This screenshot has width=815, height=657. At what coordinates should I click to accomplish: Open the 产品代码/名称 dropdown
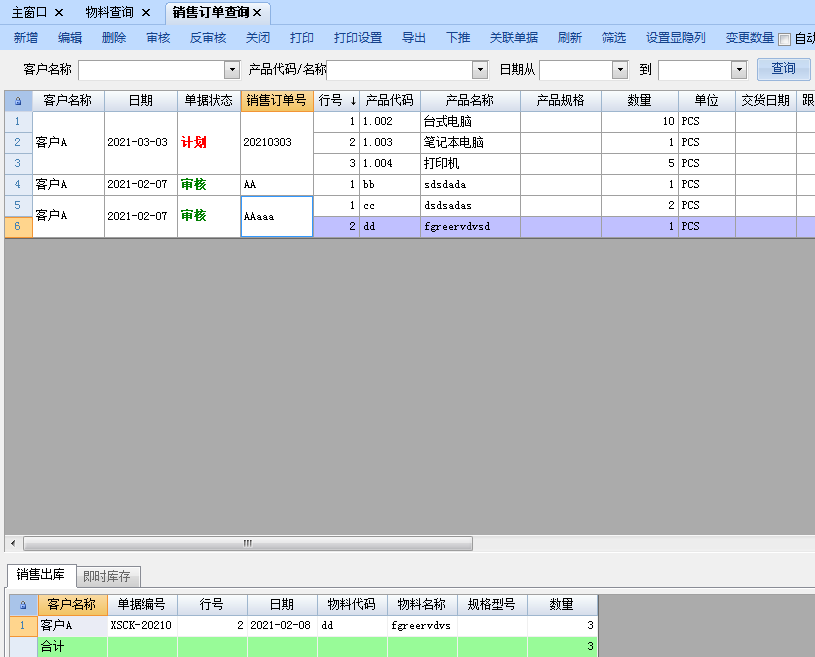(479, 70)
